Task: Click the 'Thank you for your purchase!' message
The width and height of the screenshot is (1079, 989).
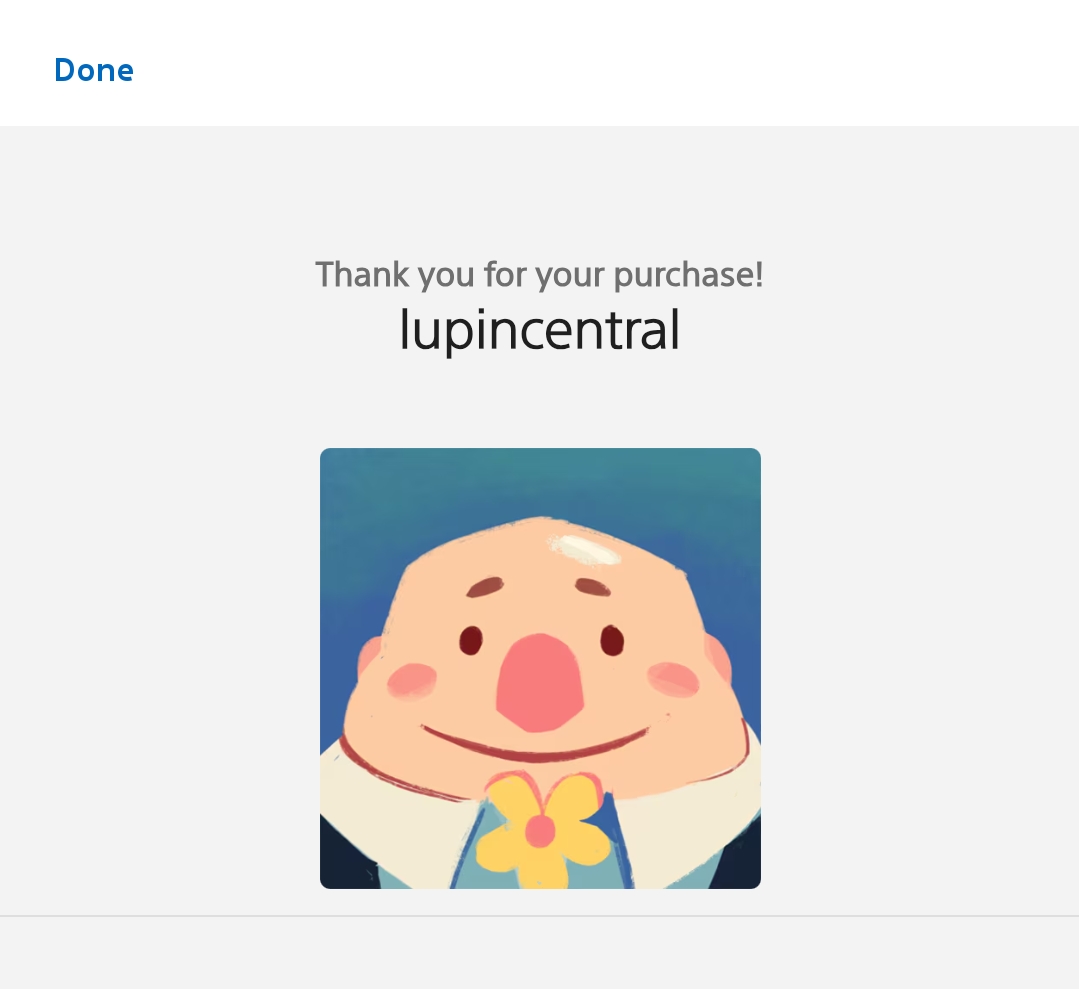Action: click(x=539, y=274)
